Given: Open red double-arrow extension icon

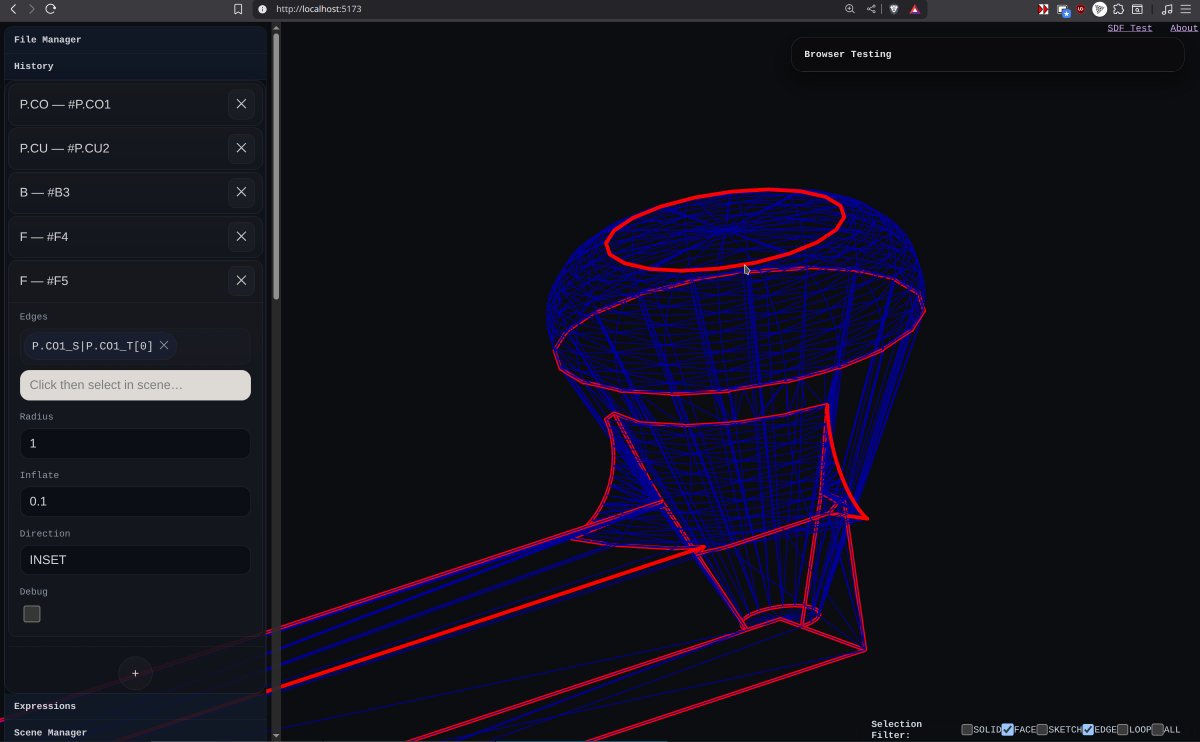Looking at the screenshot, I should [x=1043, y=9].
